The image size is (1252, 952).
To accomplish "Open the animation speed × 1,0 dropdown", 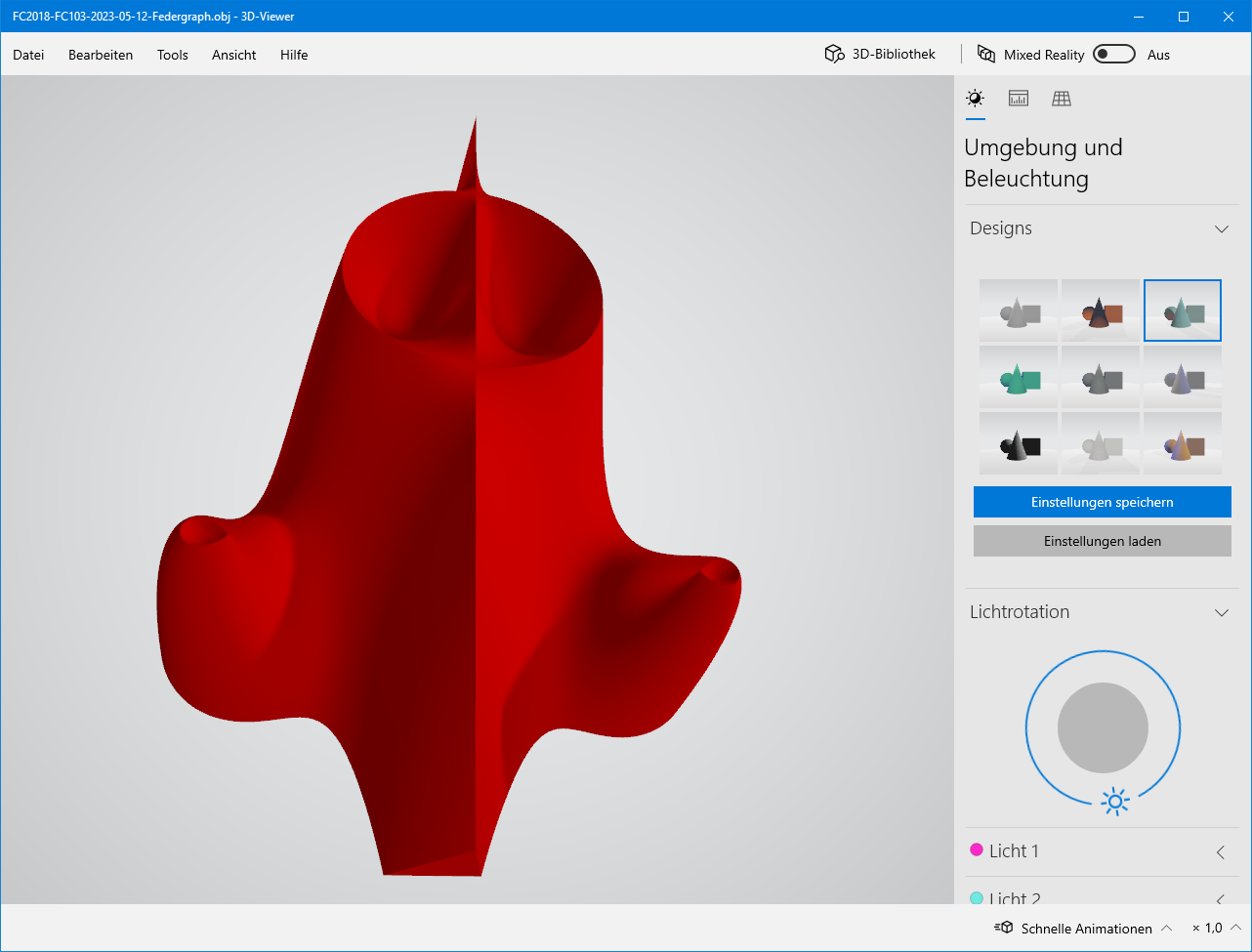I will 1235,928.
